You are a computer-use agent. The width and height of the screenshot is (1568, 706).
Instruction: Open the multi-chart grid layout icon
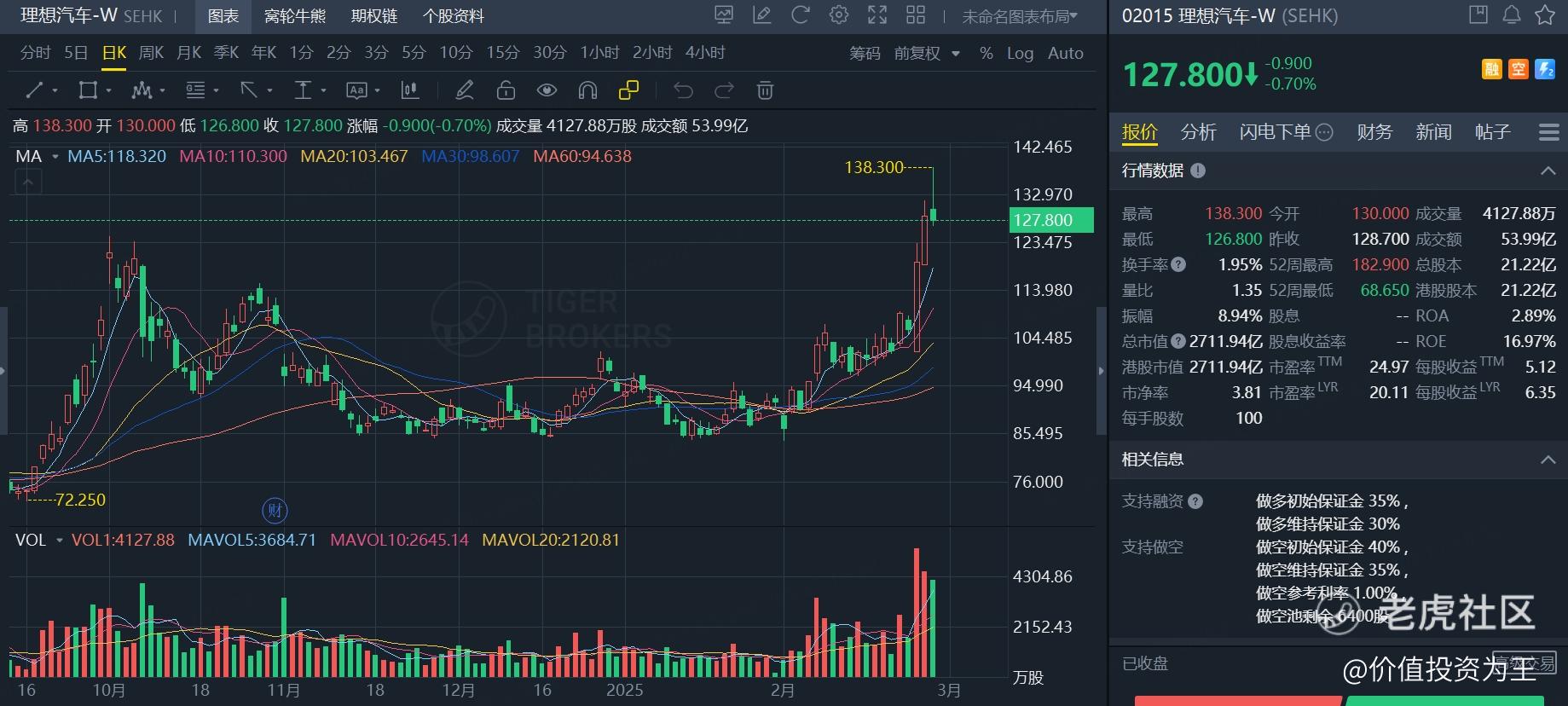point(916,15)
